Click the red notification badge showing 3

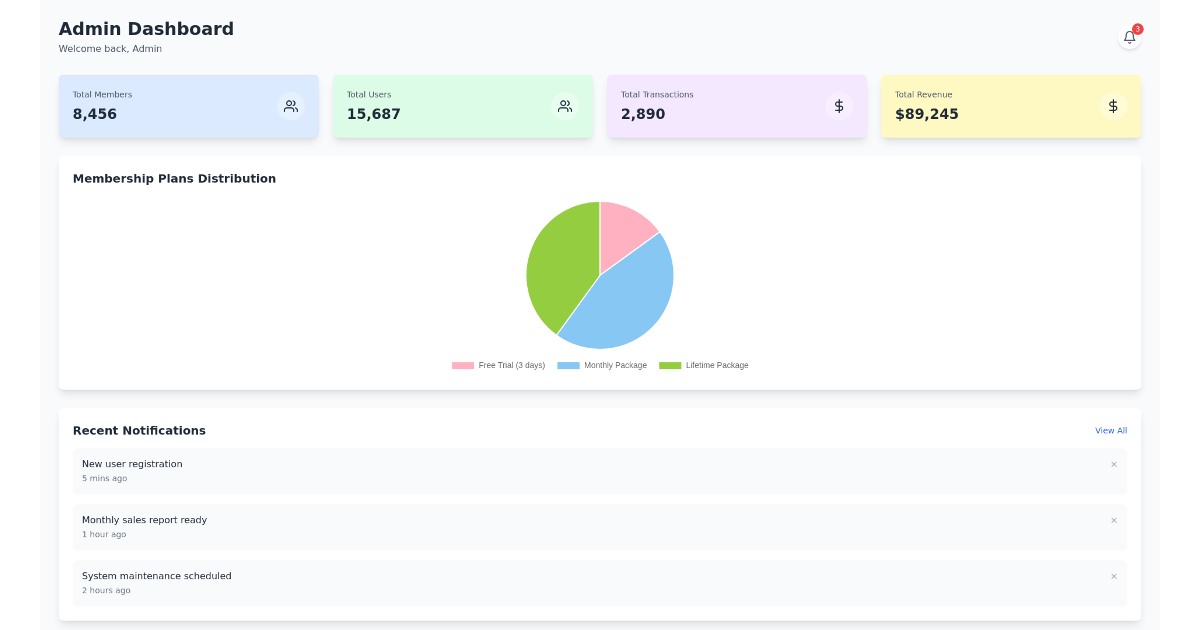click(1139, 27)
